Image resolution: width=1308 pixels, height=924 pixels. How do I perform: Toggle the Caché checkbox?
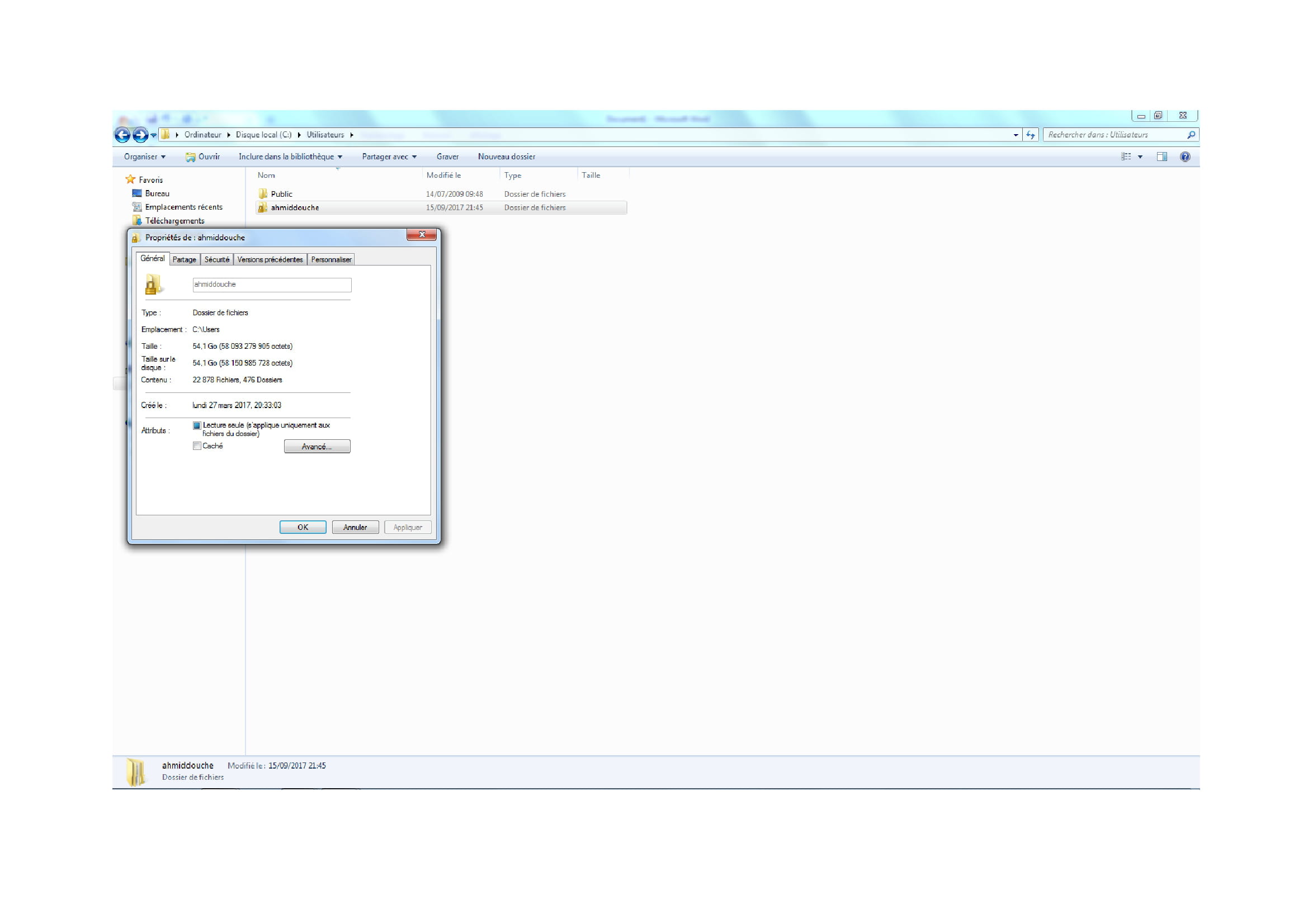pos(197,446)
